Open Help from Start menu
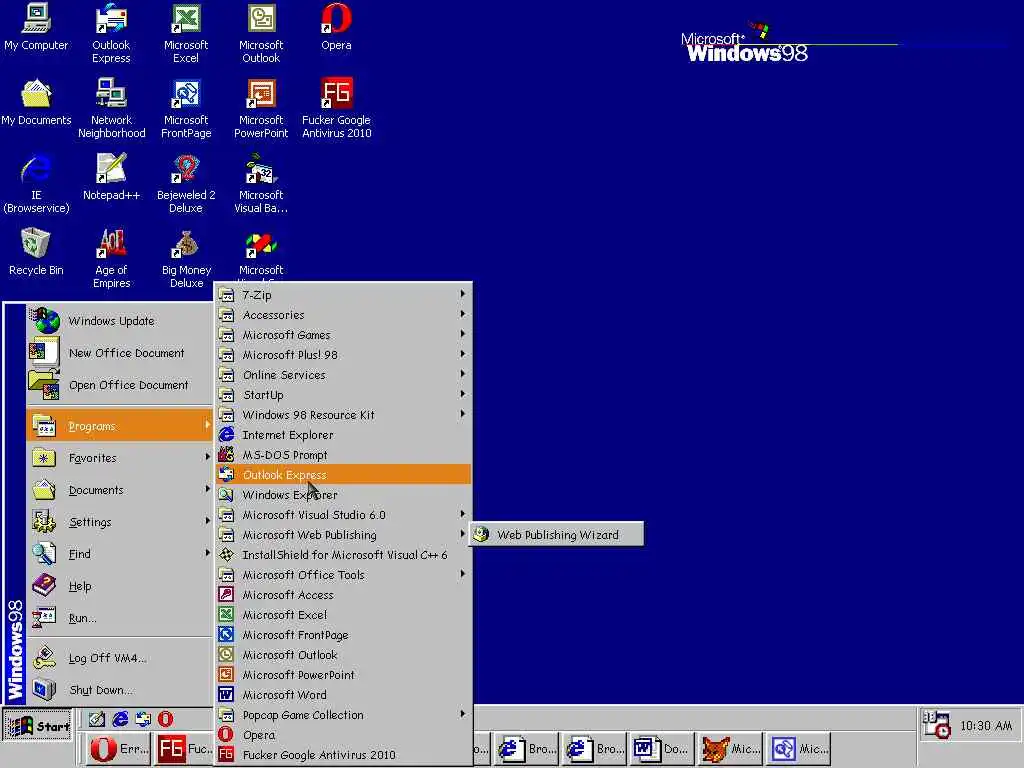 [x=120, y=586]
